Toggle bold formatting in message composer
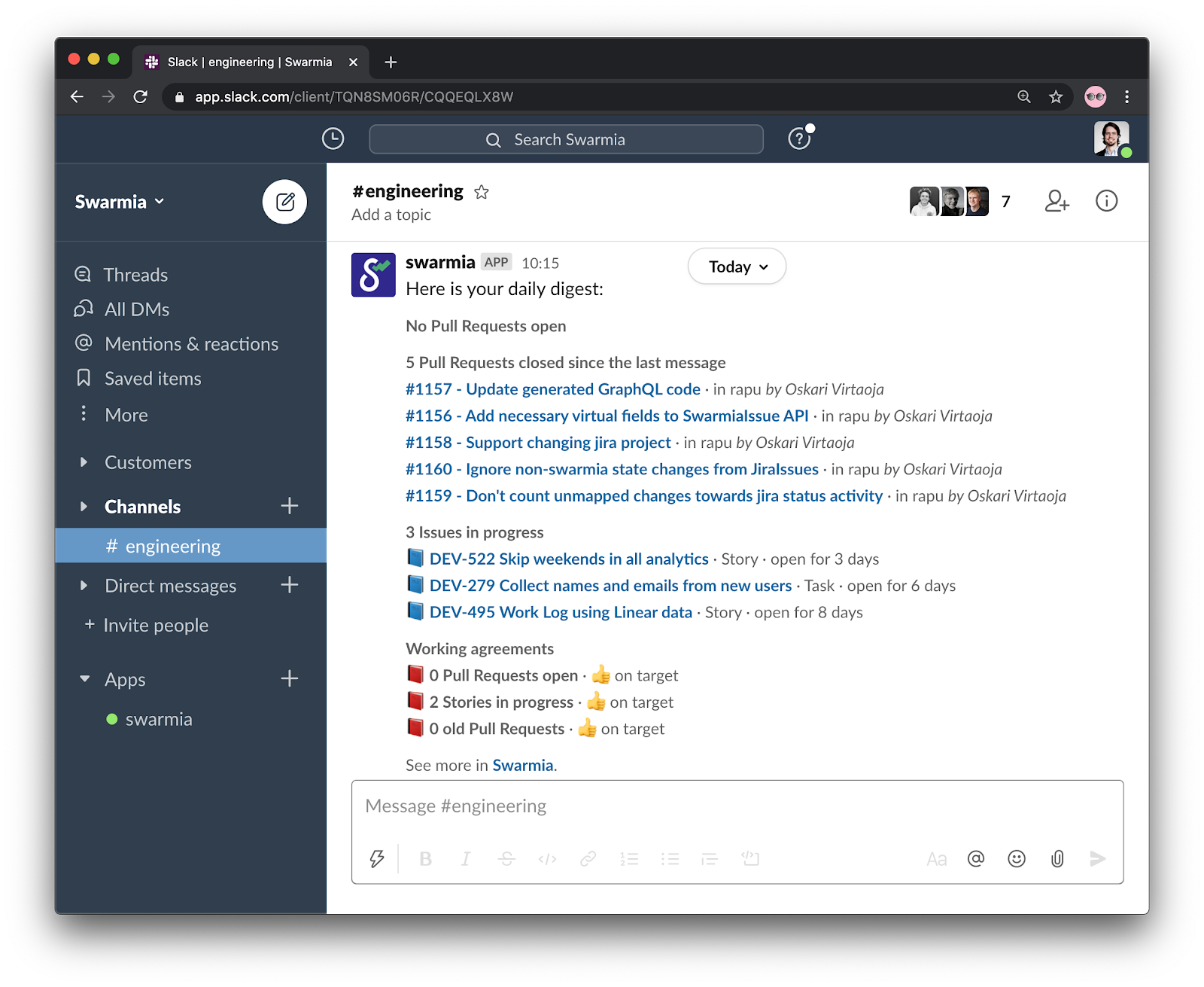This screenshot has width=1204, height=987. [x=425, y=859]
